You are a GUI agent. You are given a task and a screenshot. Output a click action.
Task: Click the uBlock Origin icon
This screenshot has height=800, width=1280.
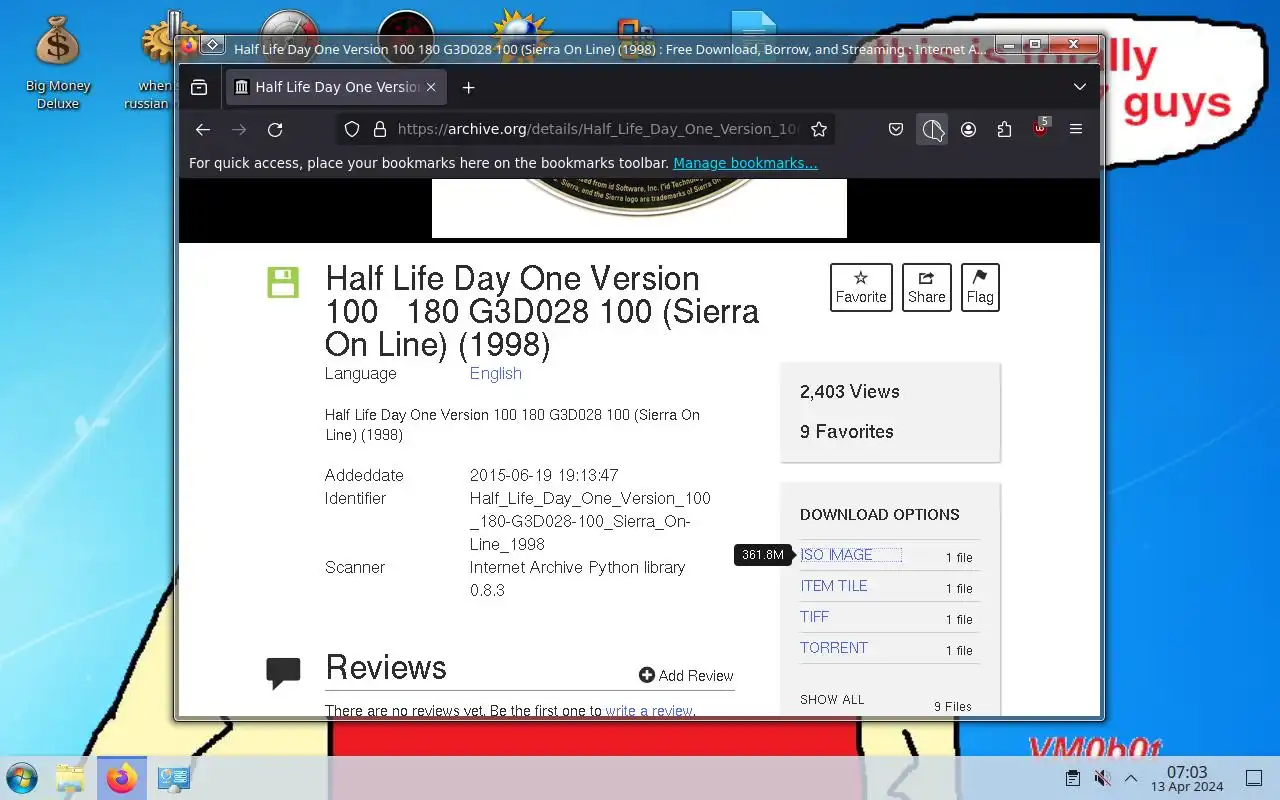pyautogui.click(x=1040, y=129)
